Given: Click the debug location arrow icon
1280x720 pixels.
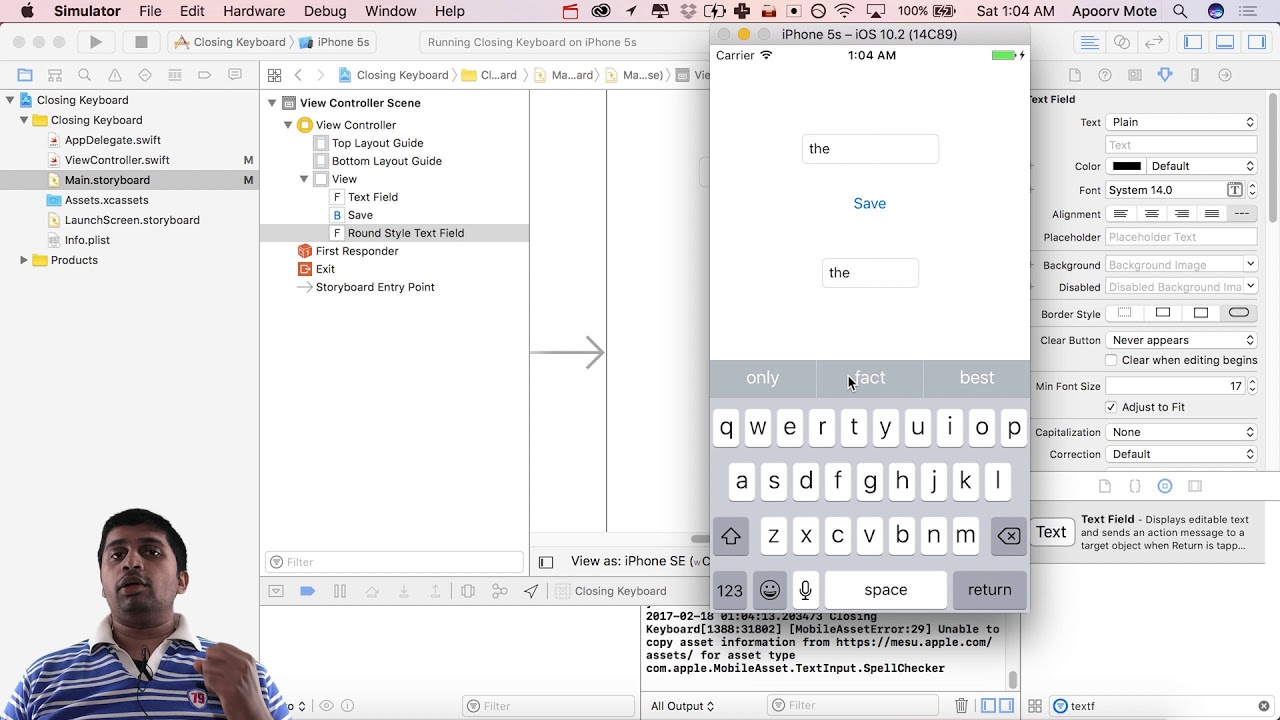Looking at the screenshot, I should pos(531,591).
